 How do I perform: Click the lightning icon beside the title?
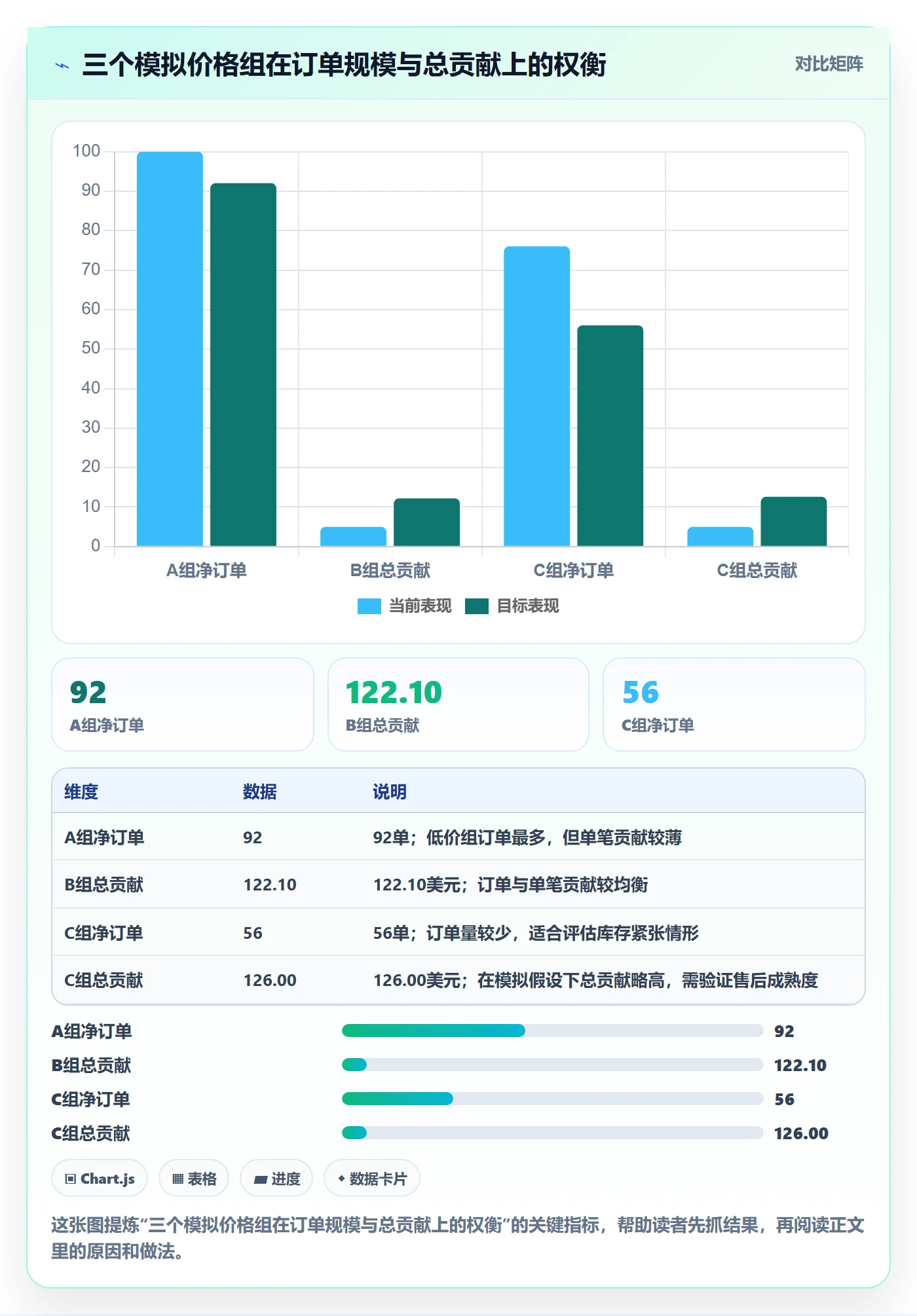[x=62, y=65]
